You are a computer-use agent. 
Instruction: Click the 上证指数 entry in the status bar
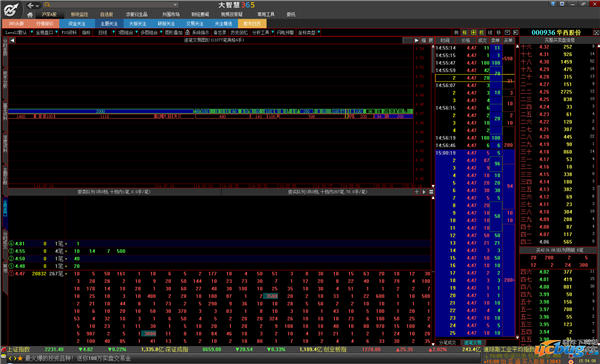click(x=19, y=349)
